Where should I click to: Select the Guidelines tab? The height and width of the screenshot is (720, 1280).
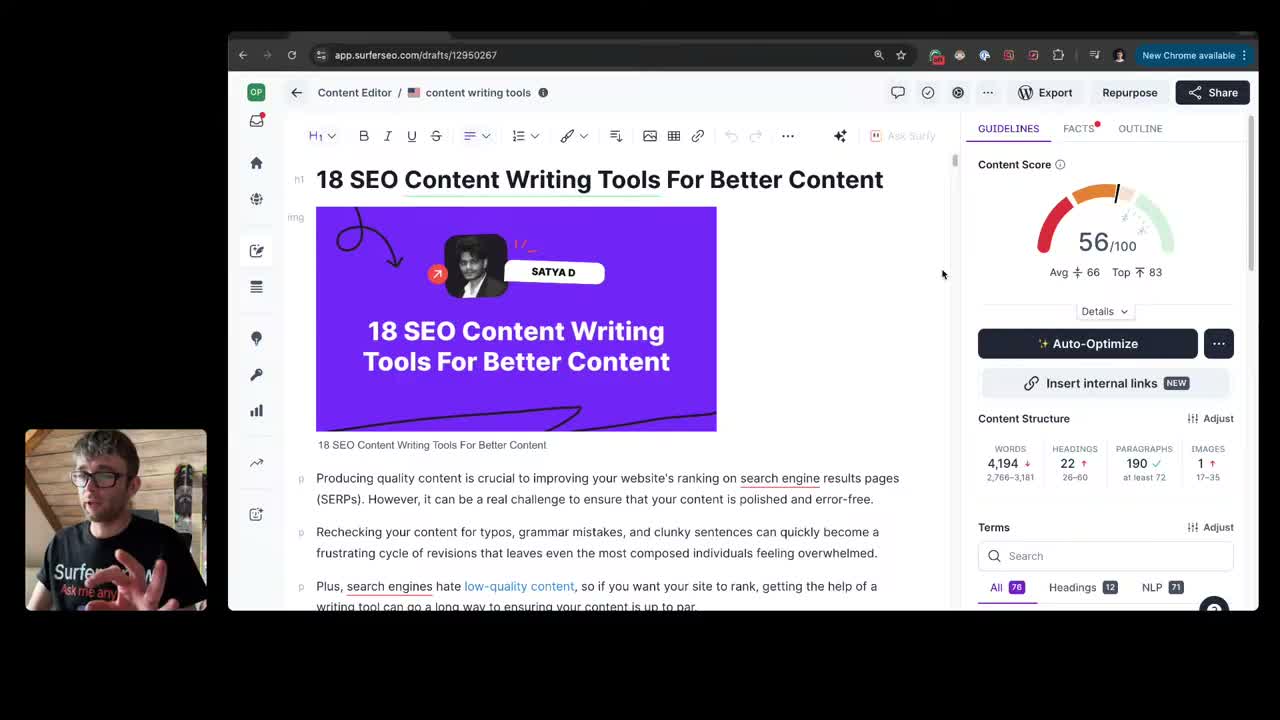click(x=1008, y=129)
